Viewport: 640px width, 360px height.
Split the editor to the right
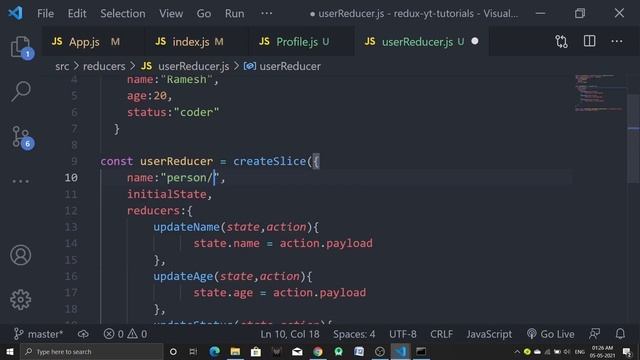pos(589,41)
